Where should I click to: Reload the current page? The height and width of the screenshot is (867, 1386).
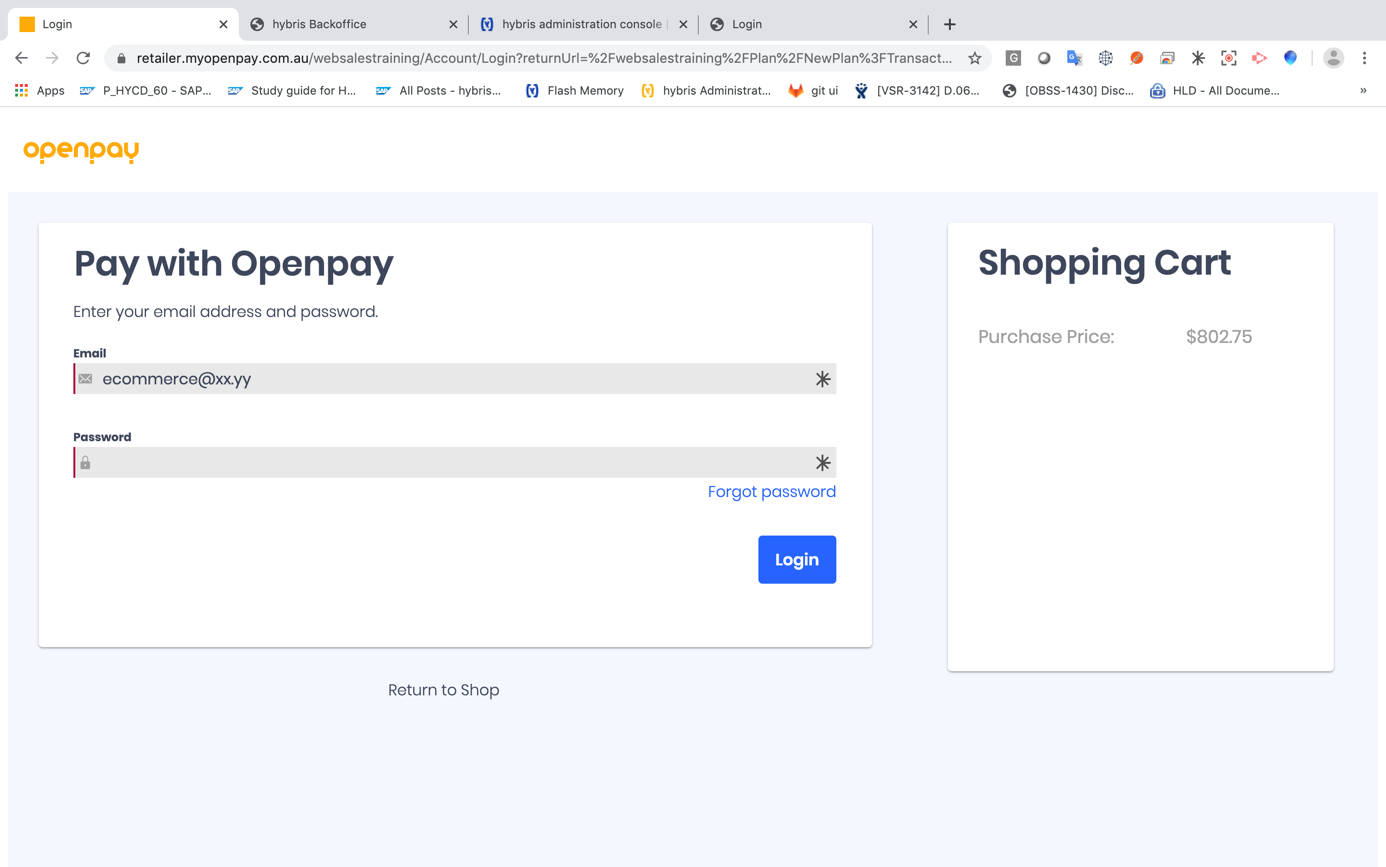83,58
